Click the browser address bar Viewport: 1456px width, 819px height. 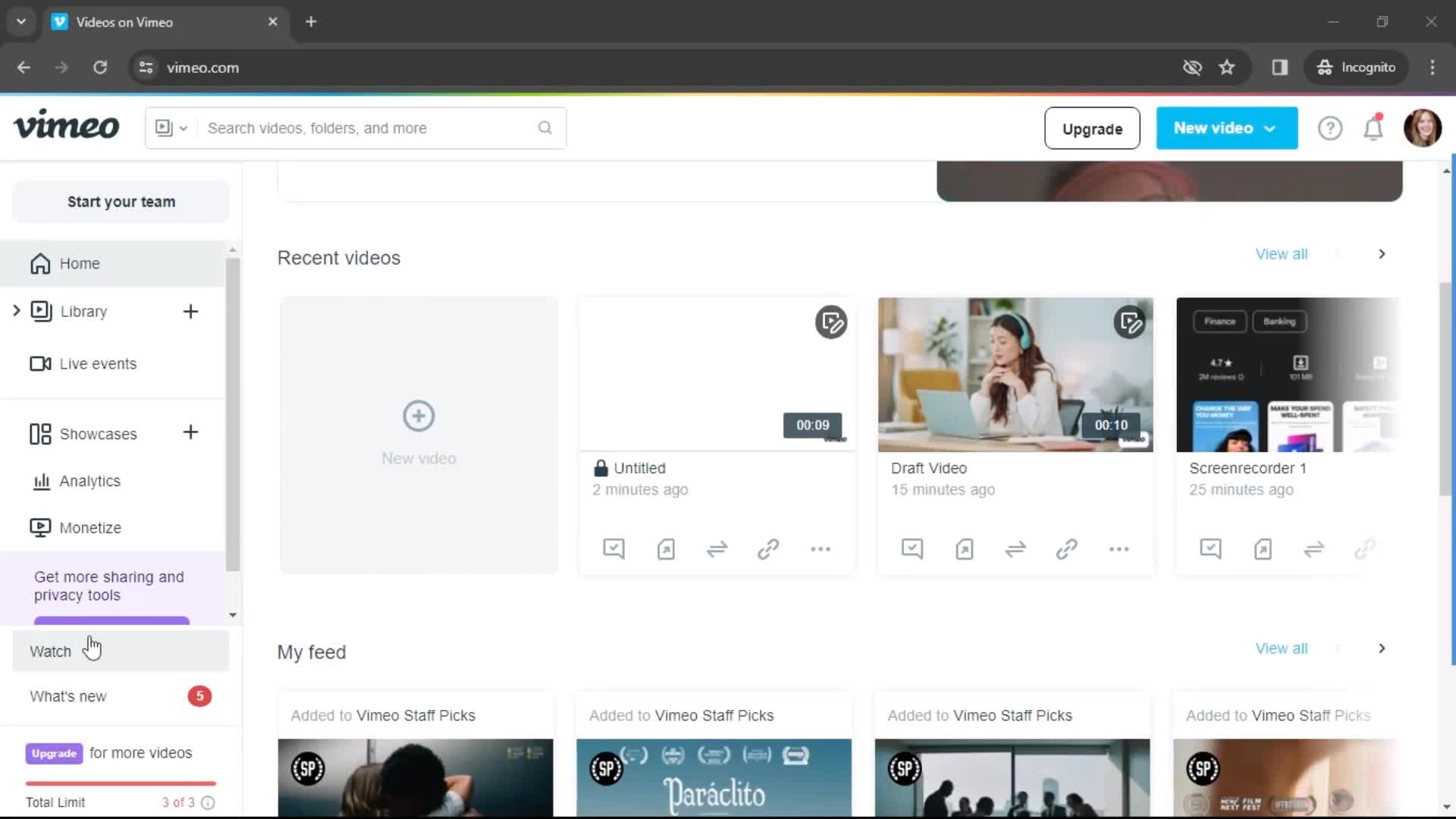pos(652,67)
